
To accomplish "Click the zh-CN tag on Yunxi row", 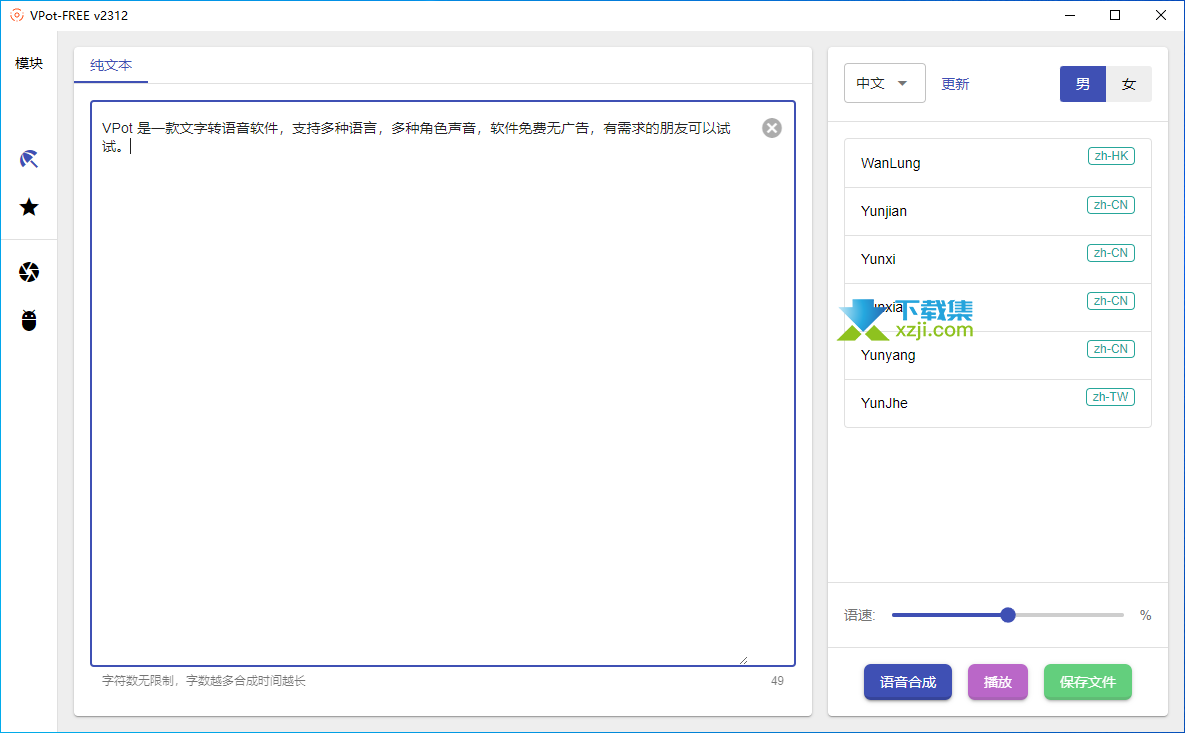I will coord(1110,253).
